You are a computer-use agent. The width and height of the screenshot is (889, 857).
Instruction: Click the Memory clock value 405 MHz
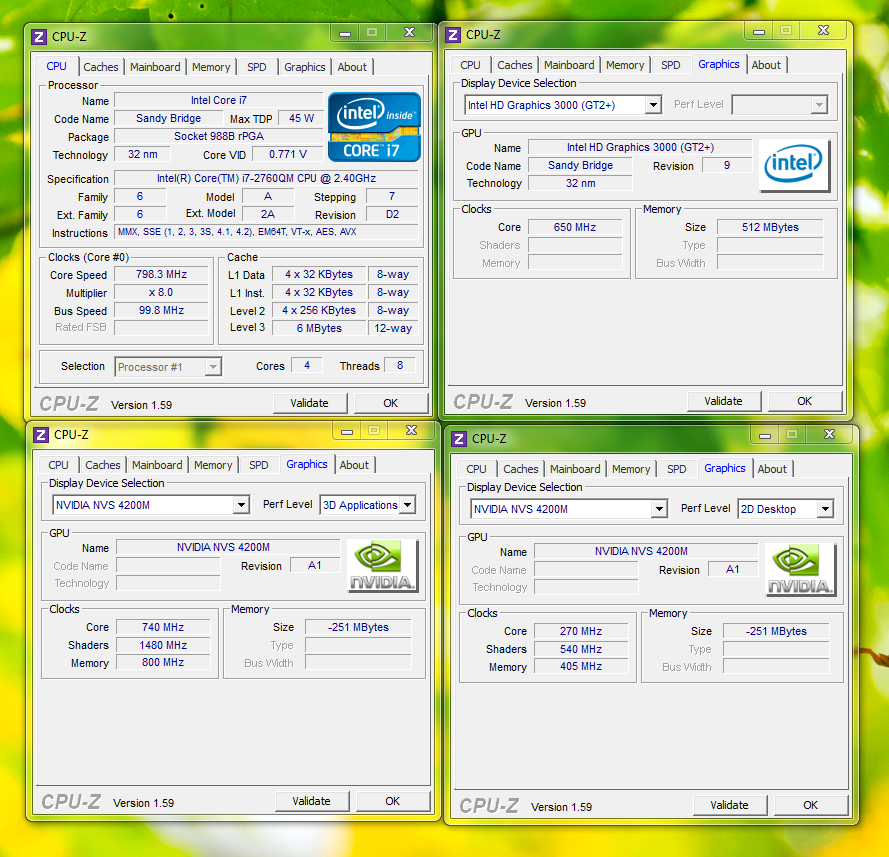coord(581,666)
